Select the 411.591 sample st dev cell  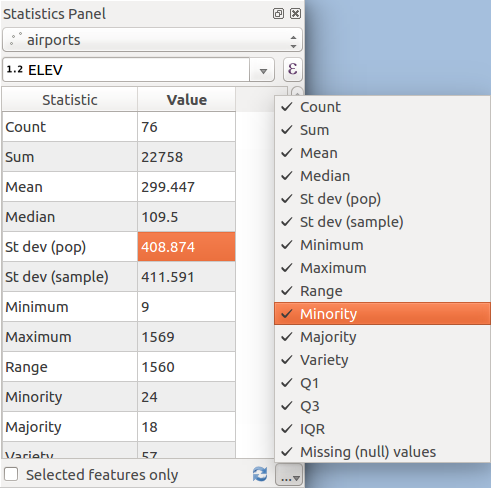tap(186, 277)
